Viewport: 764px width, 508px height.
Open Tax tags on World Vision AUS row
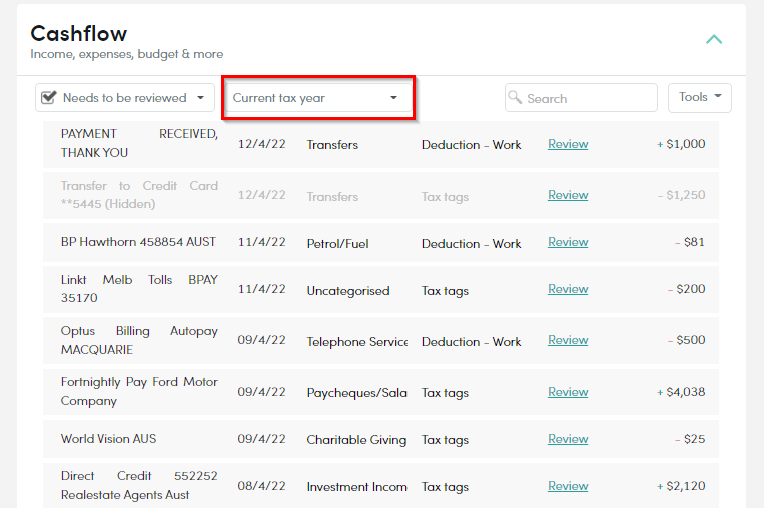click(x=445, y=440)
